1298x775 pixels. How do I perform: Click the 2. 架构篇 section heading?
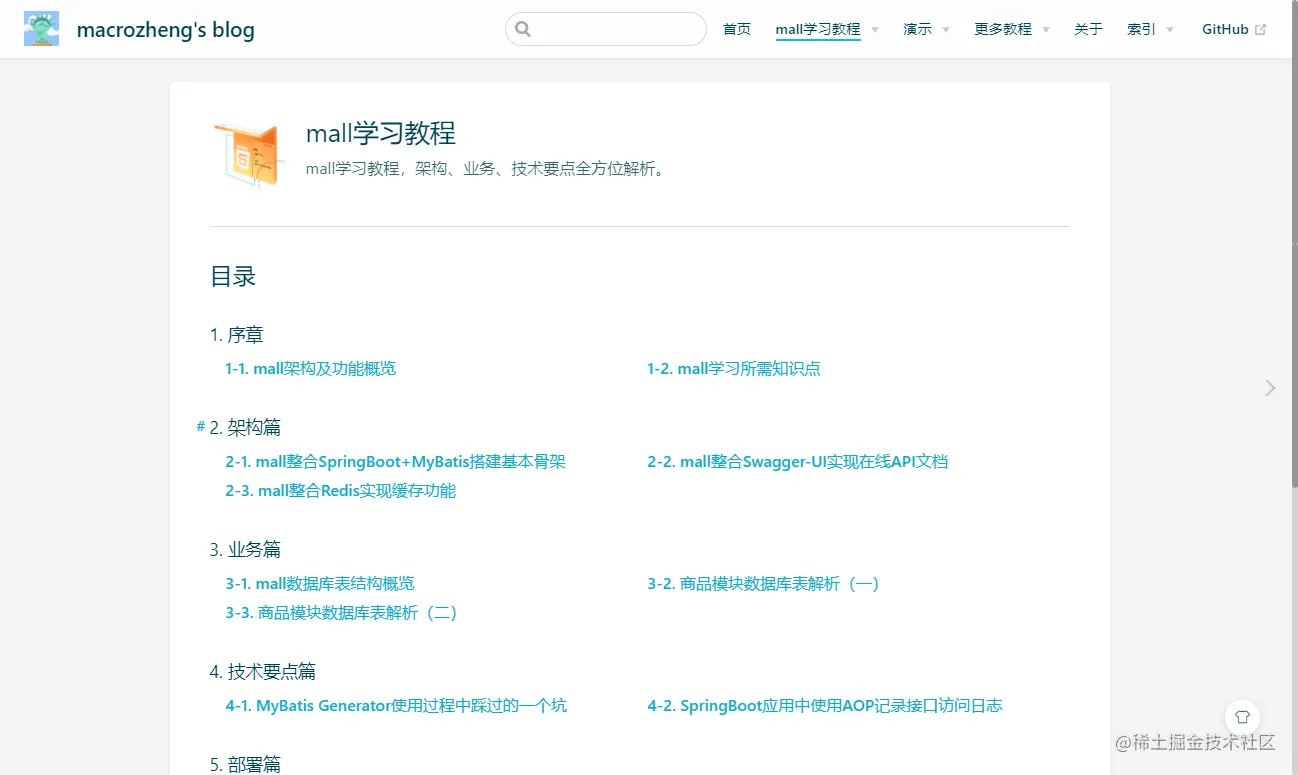click(x=245, y=427)
